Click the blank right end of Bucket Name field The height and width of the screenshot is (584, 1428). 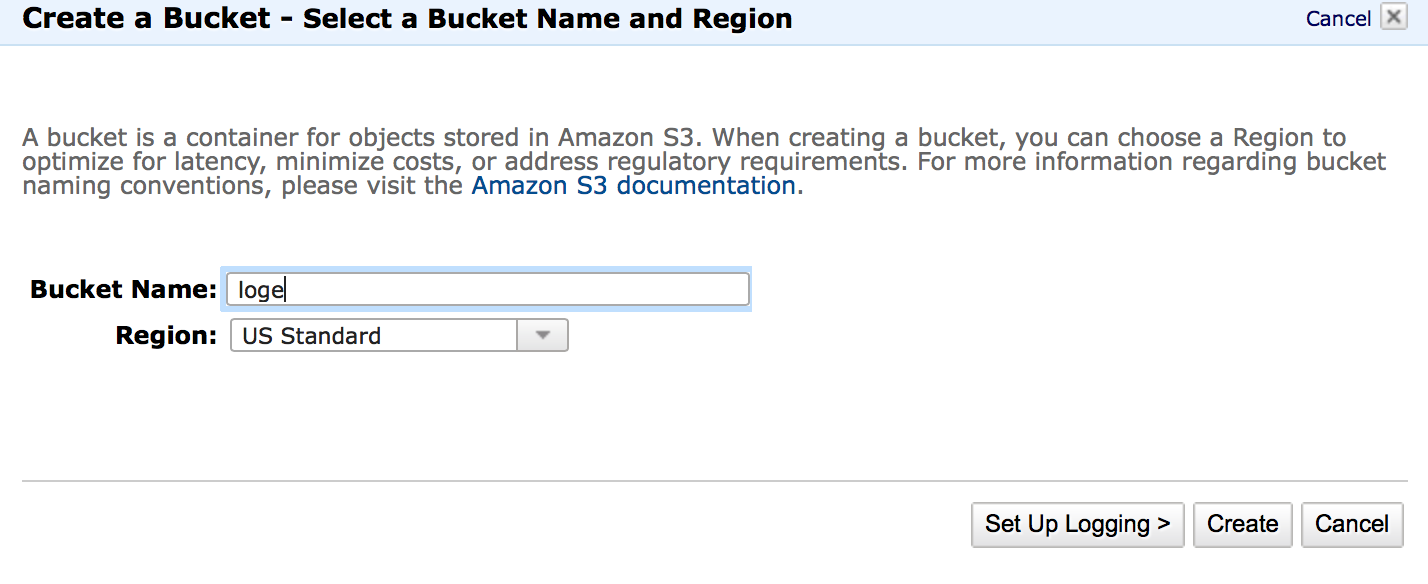[x=700, y=290]
